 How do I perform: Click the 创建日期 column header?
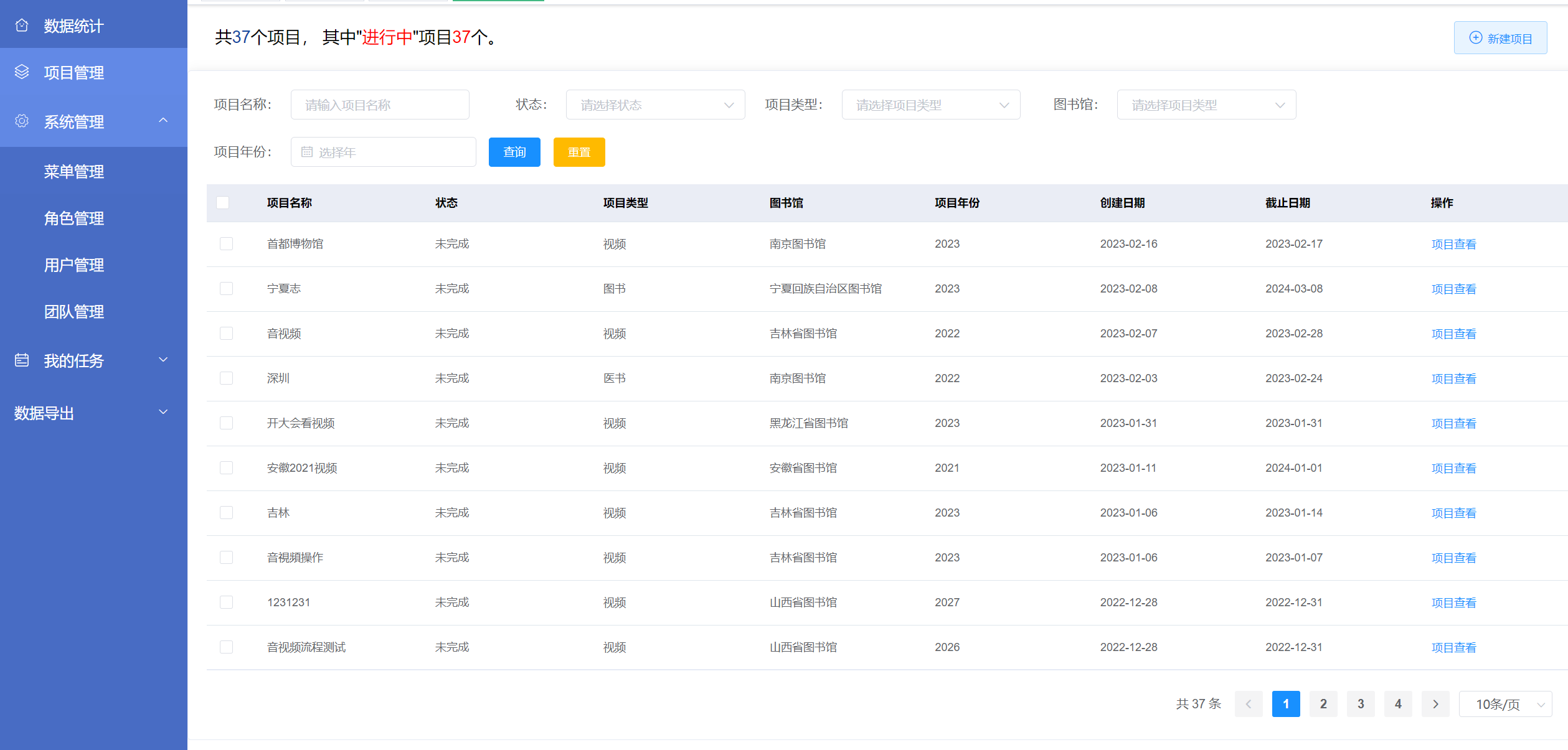click(1122, 203)
